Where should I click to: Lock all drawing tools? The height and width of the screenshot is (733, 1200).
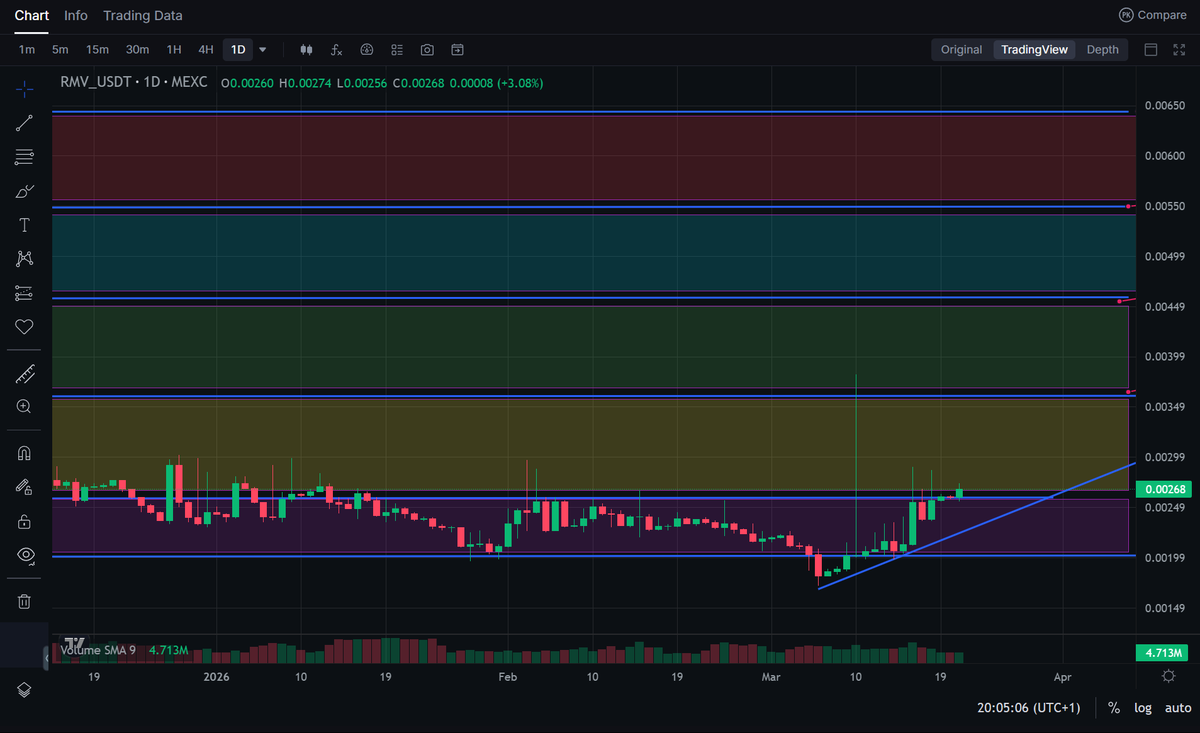(x=23, y=521)
